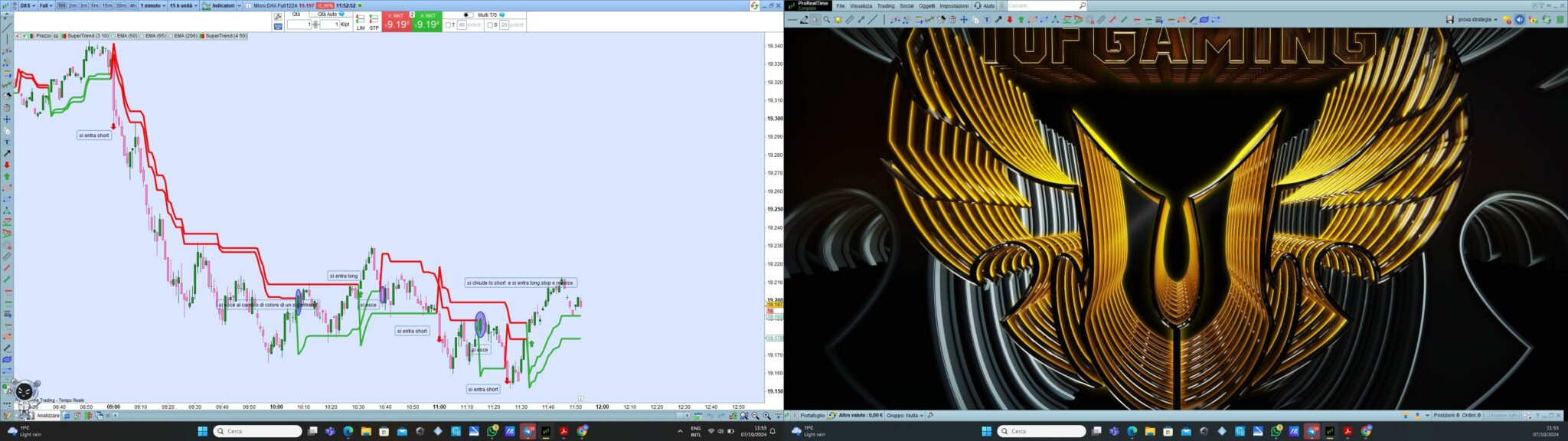1568x441 pixels.
Task: Expand the arrow next to Indicatori
Action: click(x=239, y=5)
